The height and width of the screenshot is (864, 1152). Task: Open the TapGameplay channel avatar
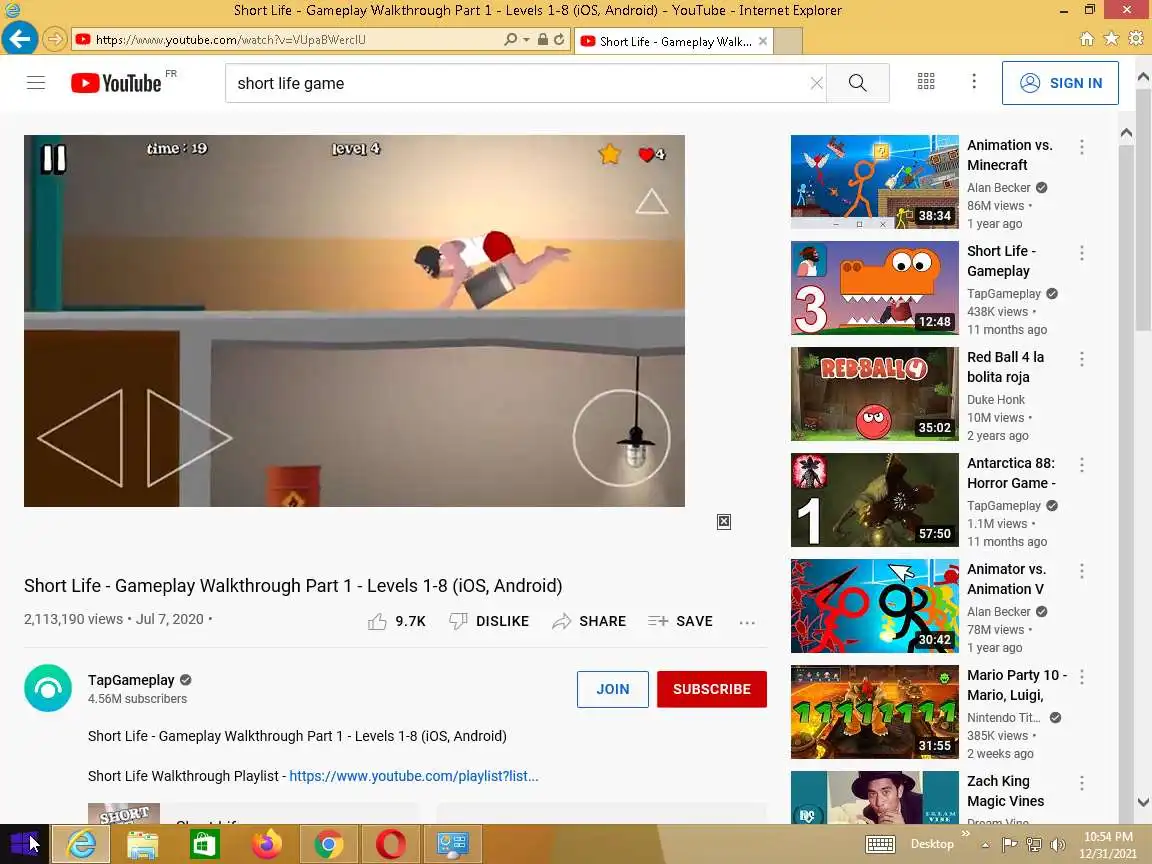(48, 688)
